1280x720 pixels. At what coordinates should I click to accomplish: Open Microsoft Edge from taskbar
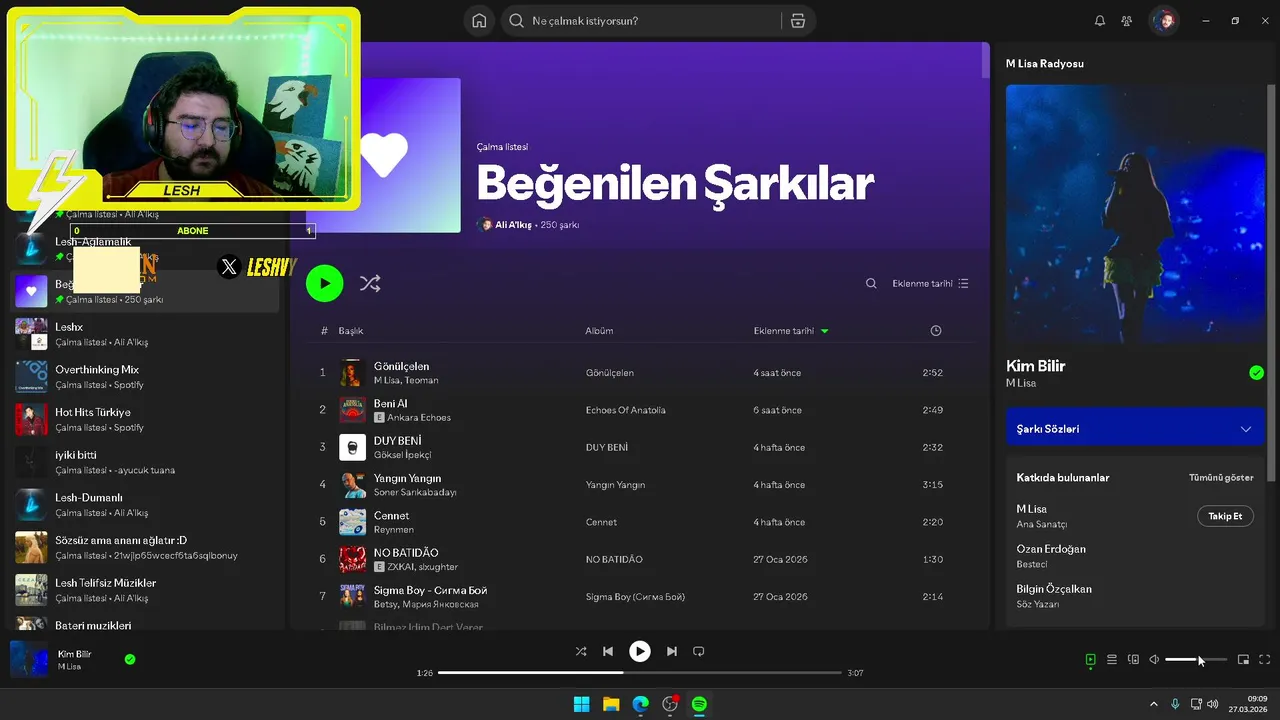pyautogui.click(x=640, y=704)
